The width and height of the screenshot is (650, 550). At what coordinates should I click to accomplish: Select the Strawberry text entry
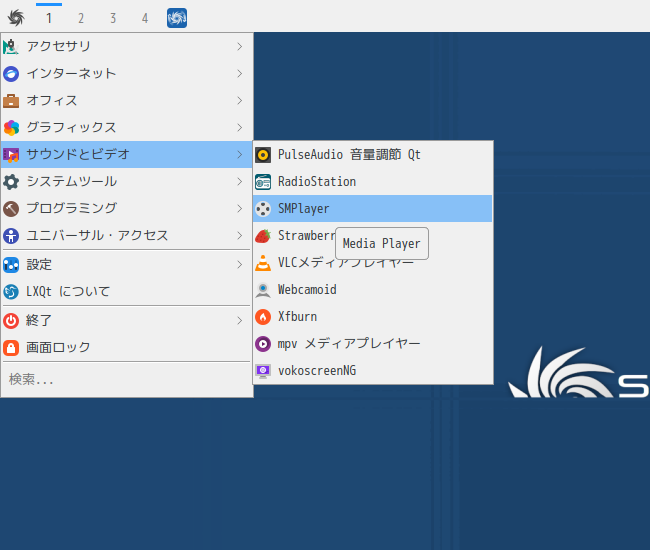[x=306, y=235]
